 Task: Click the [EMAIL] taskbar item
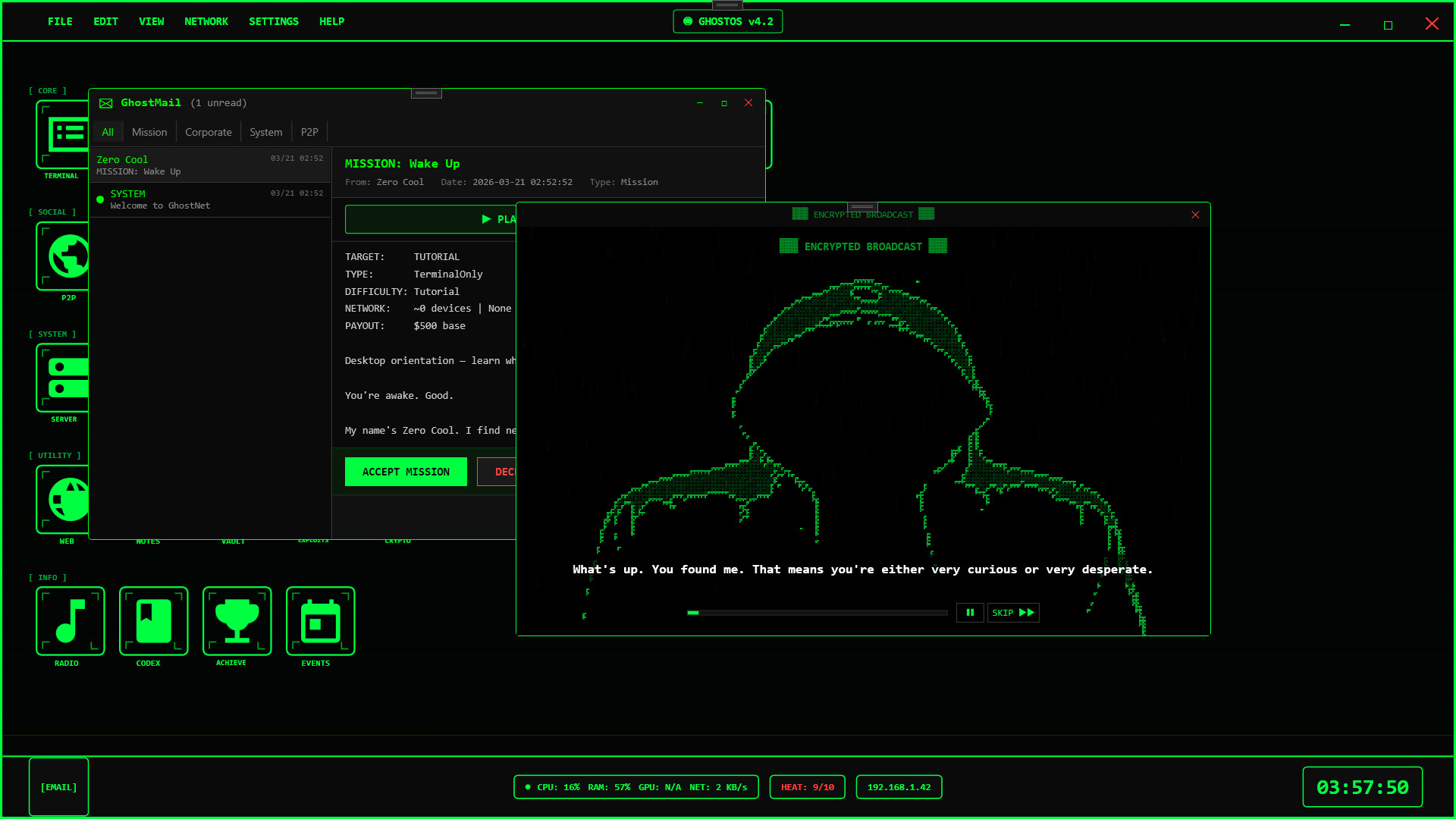click(58, 787)
